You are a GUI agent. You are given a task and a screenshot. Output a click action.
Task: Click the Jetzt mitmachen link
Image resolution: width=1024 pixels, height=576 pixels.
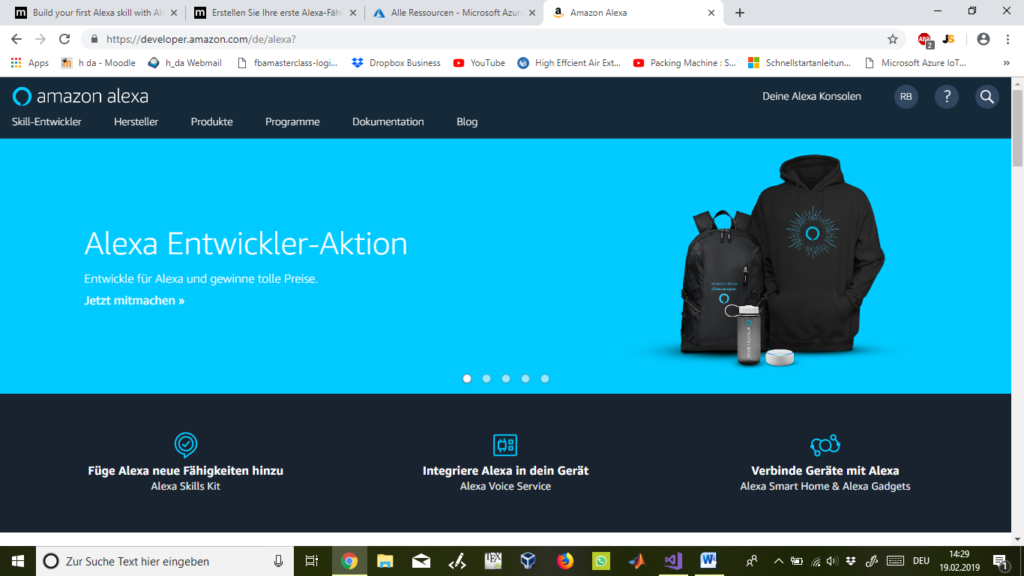tap(134, 300)
